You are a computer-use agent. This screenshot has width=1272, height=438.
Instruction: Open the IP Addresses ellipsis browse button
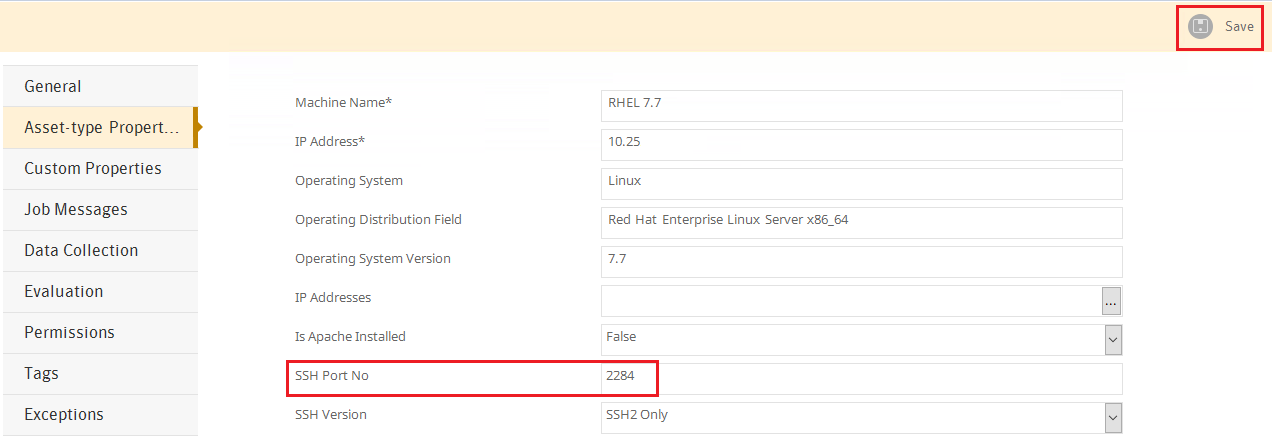pyautogui.click(x=1112, y=301)
